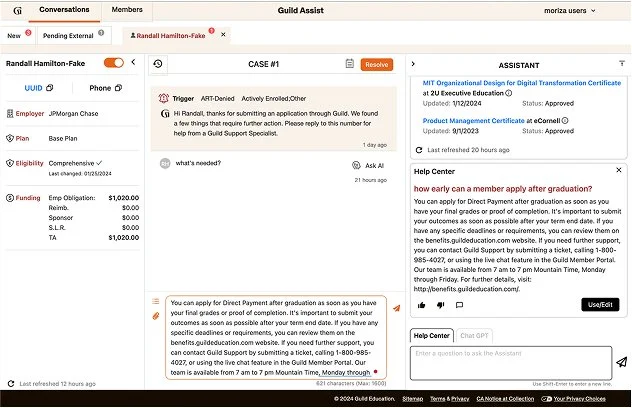Show info for eCornell
Viewport: 632px width, 408px height.
coord(565,121)
